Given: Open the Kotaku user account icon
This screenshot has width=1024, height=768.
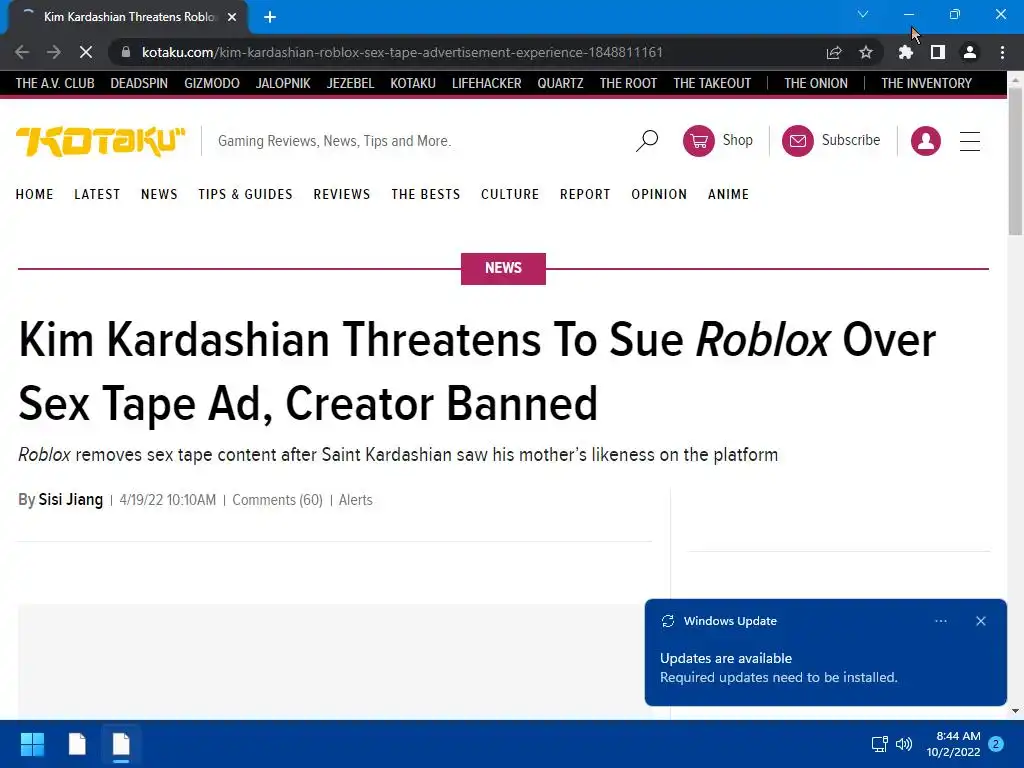Looking at the screenshot, I should coord(925,140).
